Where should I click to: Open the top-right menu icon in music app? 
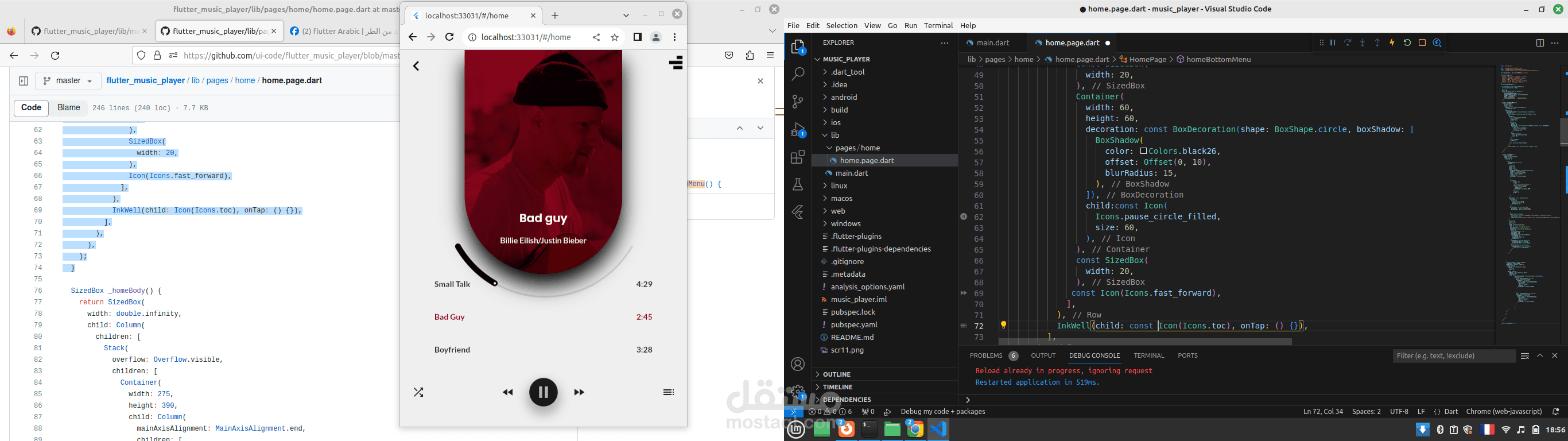pos(676,63)
